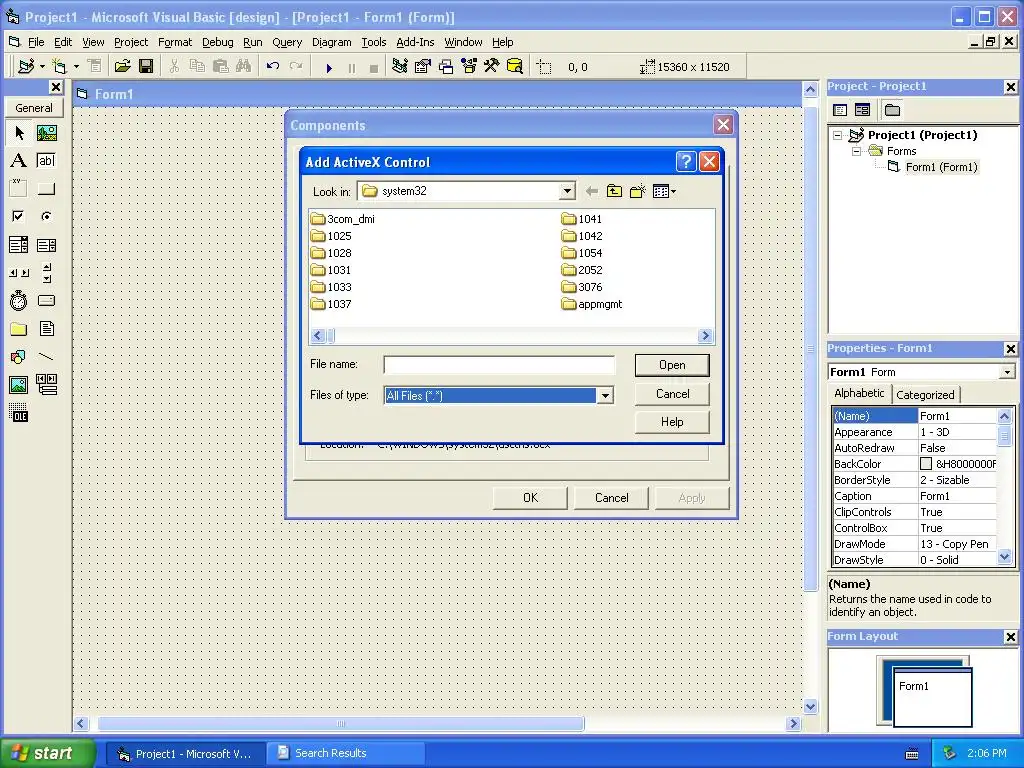Open the Object Browser toolbar icon
Image resolution: width=1024 pixels, height=768 pixels.
[469, 67]
